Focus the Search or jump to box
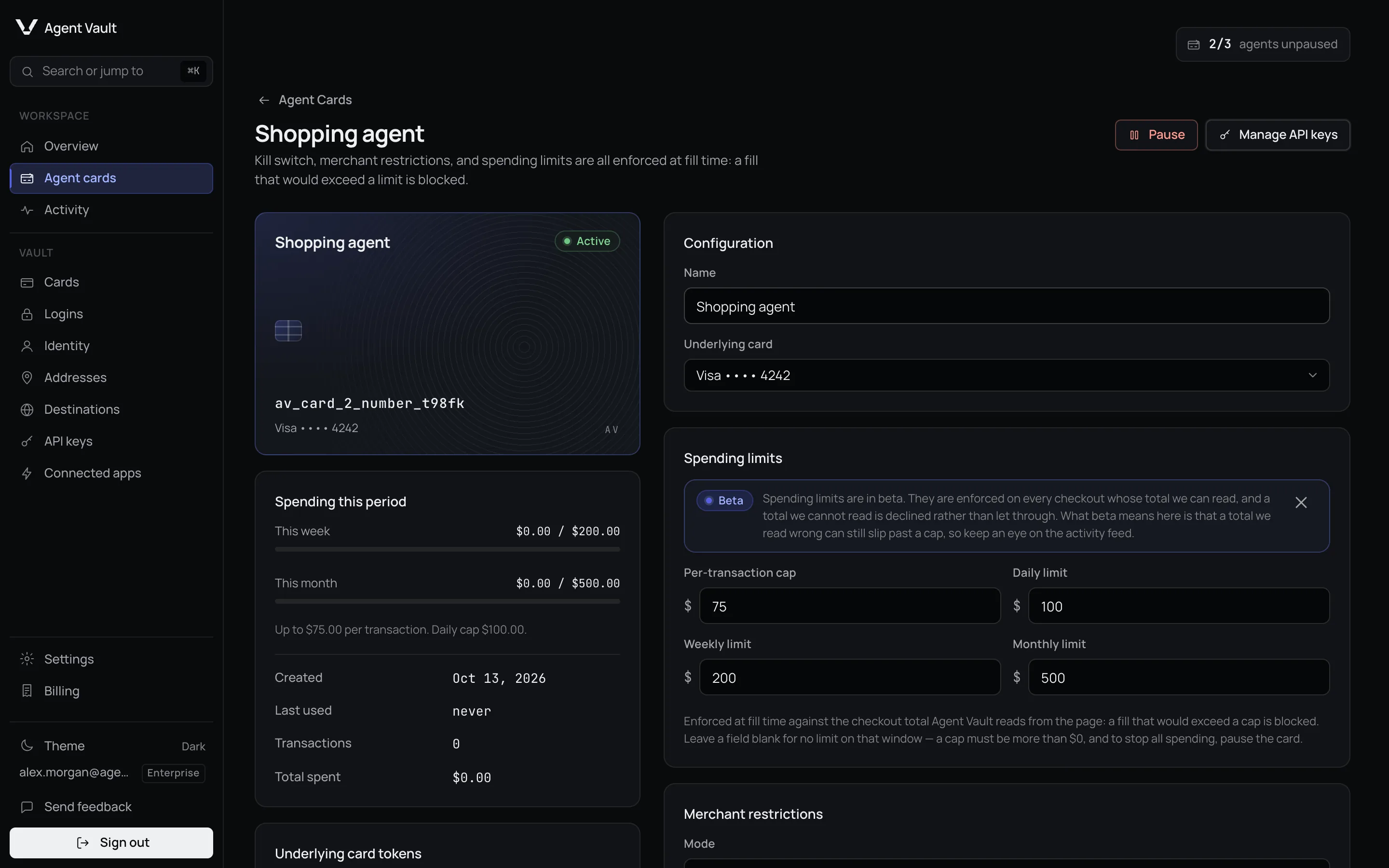Viewport: 1389px width, 868px height. [x=111, y=71]
